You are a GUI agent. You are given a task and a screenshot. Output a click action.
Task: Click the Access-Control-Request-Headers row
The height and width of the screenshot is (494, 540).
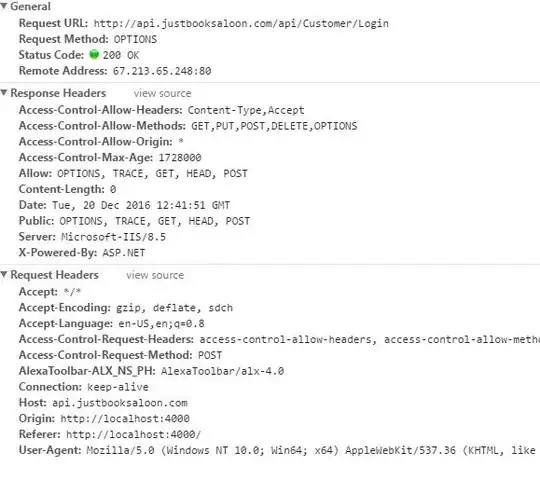[279, 339]
